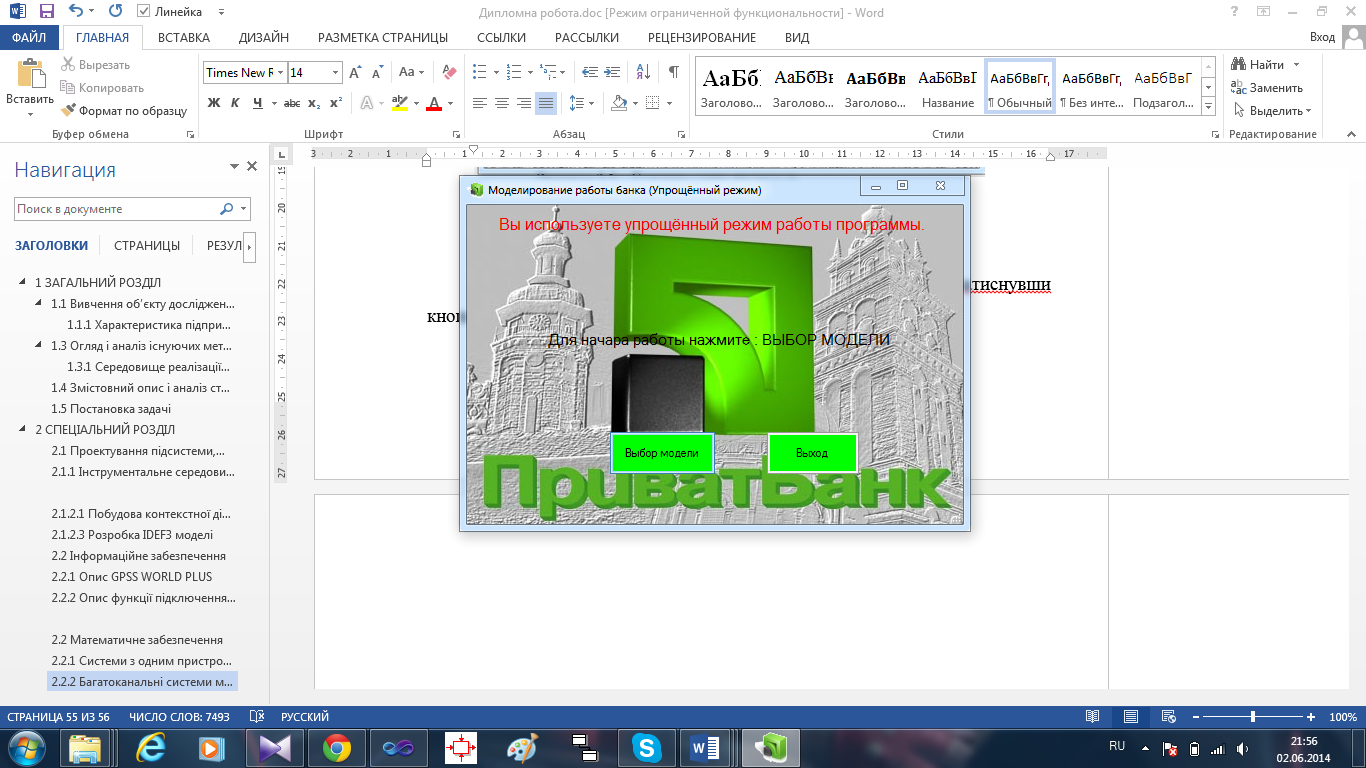
Task: Decrease font size with the shrink font icon
Action: click(378, 72)
